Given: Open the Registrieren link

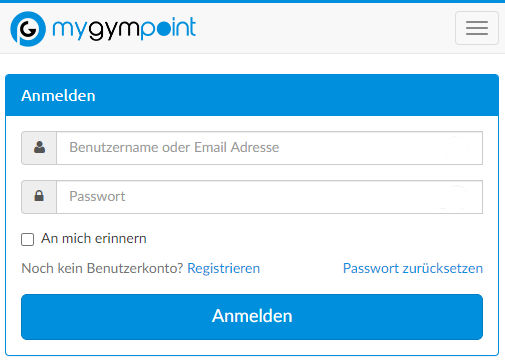Looking at the screenshot, I should [223, 268].
